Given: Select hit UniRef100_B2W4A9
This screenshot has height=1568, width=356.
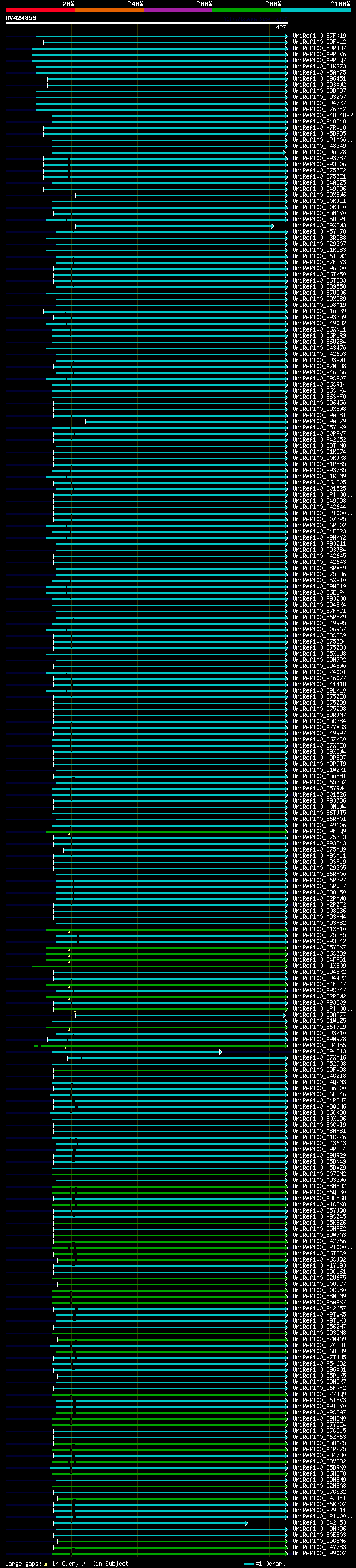Looking at the screenshot, I should point(319,1339).
